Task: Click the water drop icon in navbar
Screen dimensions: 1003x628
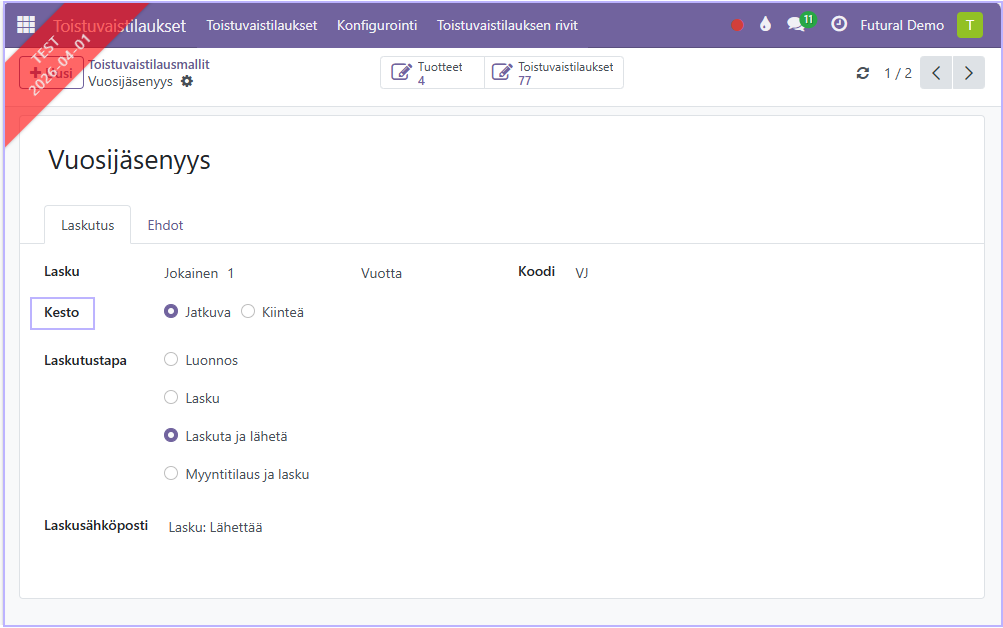Action: click(x=766, y=25)
